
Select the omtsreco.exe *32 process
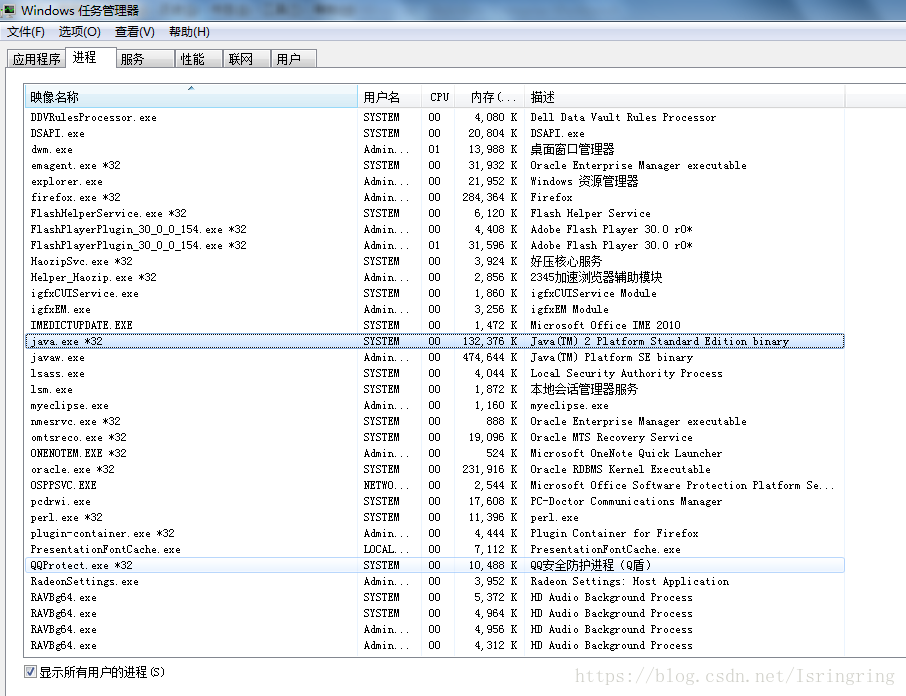pyautogui.click(x=435, y=437)
